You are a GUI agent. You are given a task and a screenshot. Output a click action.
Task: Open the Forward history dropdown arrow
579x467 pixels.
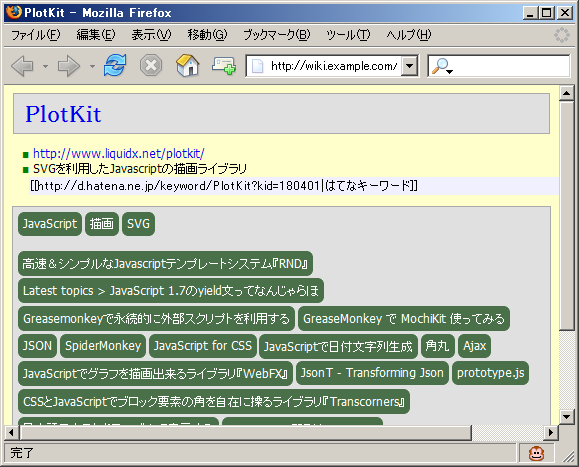92,66
